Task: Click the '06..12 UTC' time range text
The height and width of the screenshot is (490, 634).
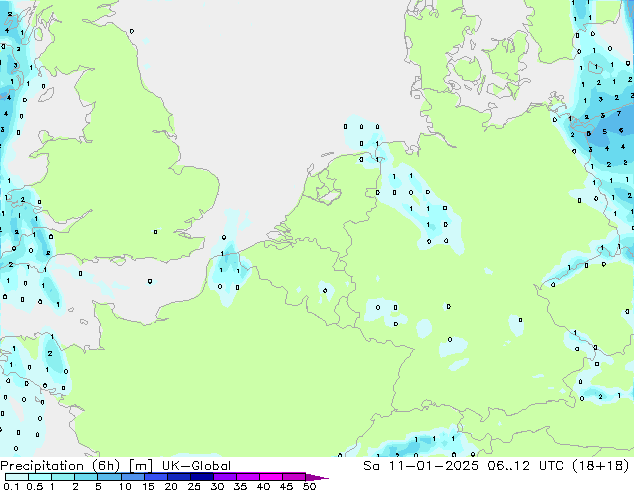Action: click(x=527, y=466)
